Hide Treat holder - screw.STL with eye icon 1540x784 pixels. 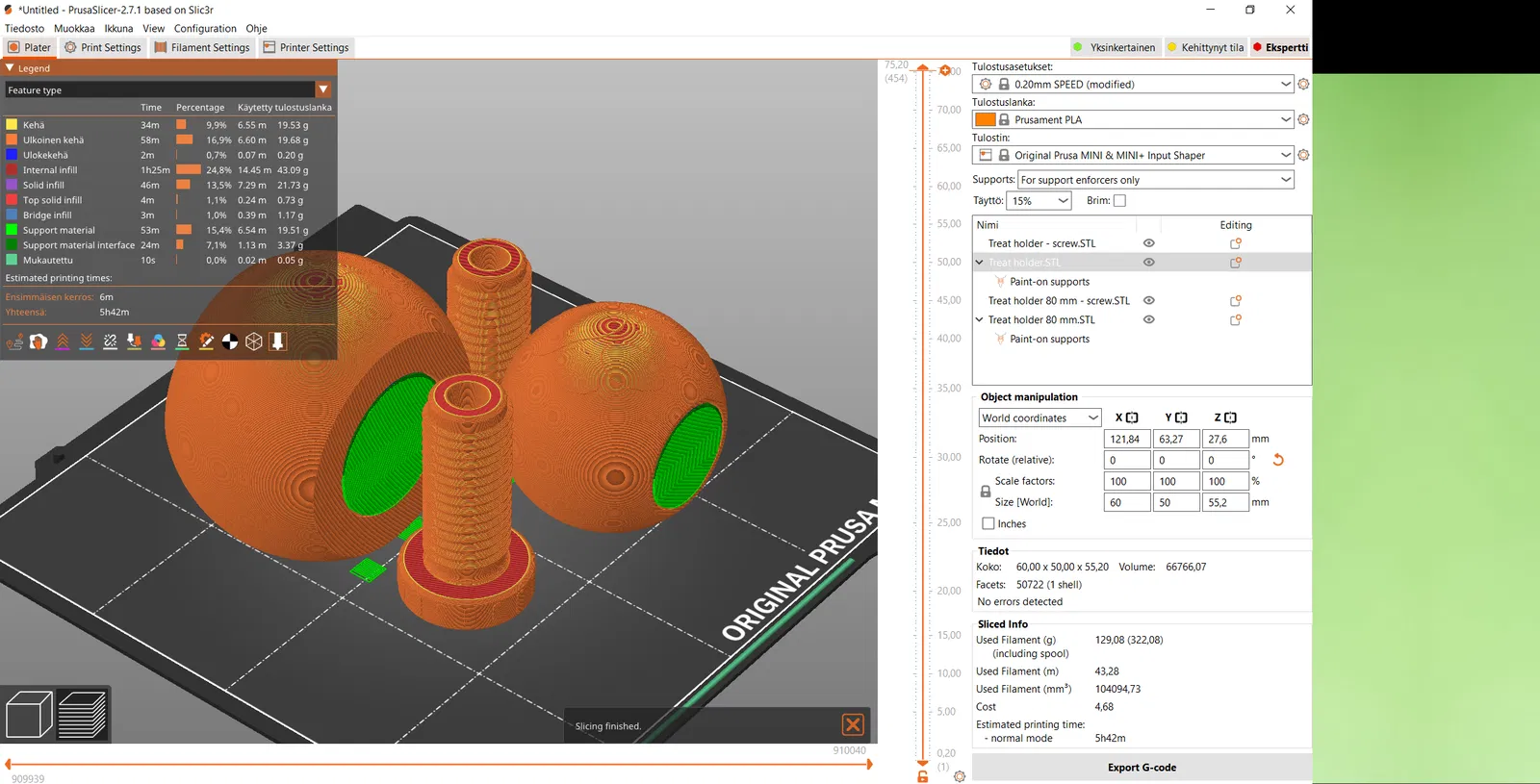1148,243
